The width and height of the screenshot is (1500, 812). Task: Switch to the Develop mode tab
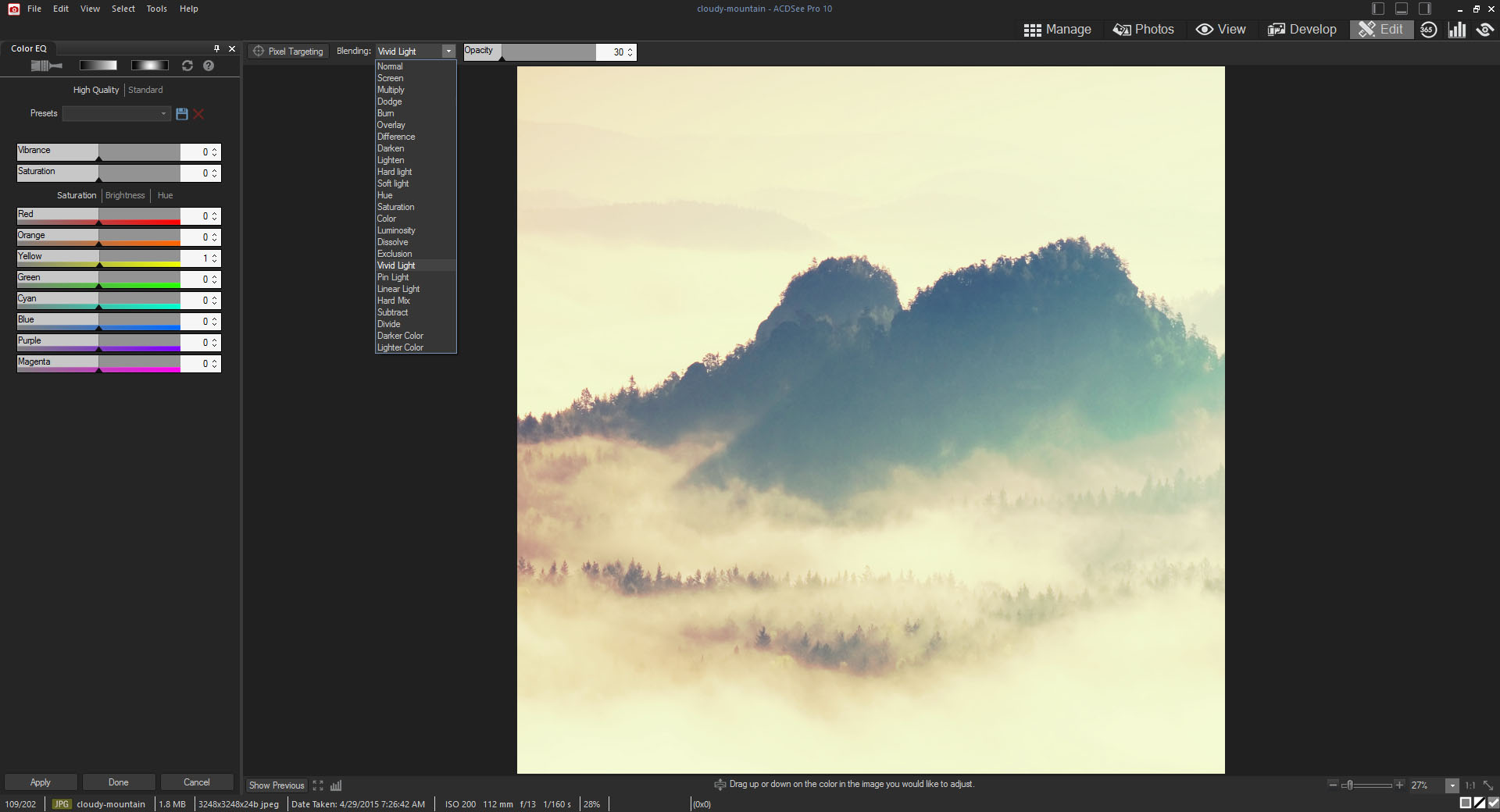(x=1302, y=30)
